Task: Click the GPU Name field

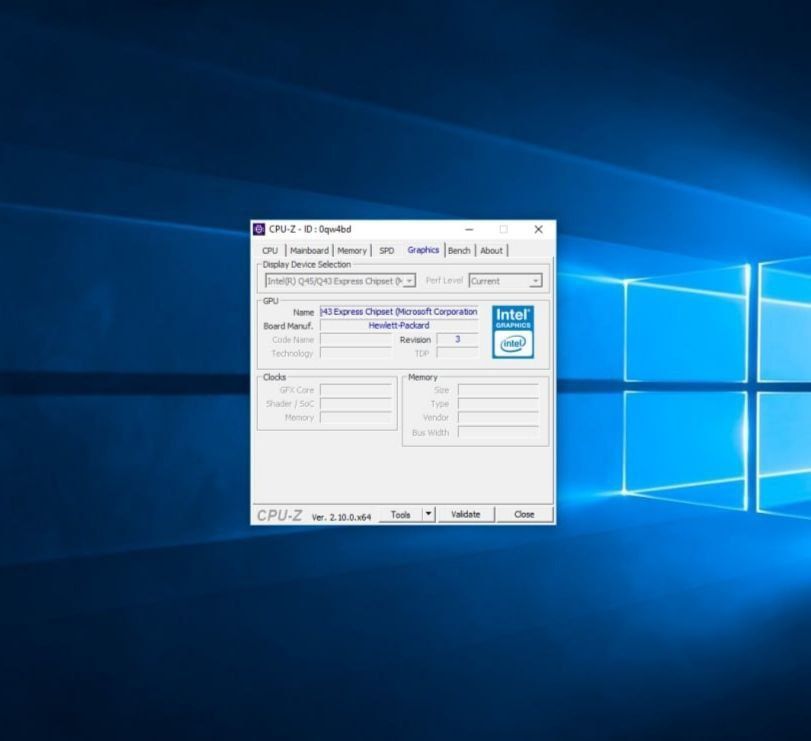Action: coord(399,312)
